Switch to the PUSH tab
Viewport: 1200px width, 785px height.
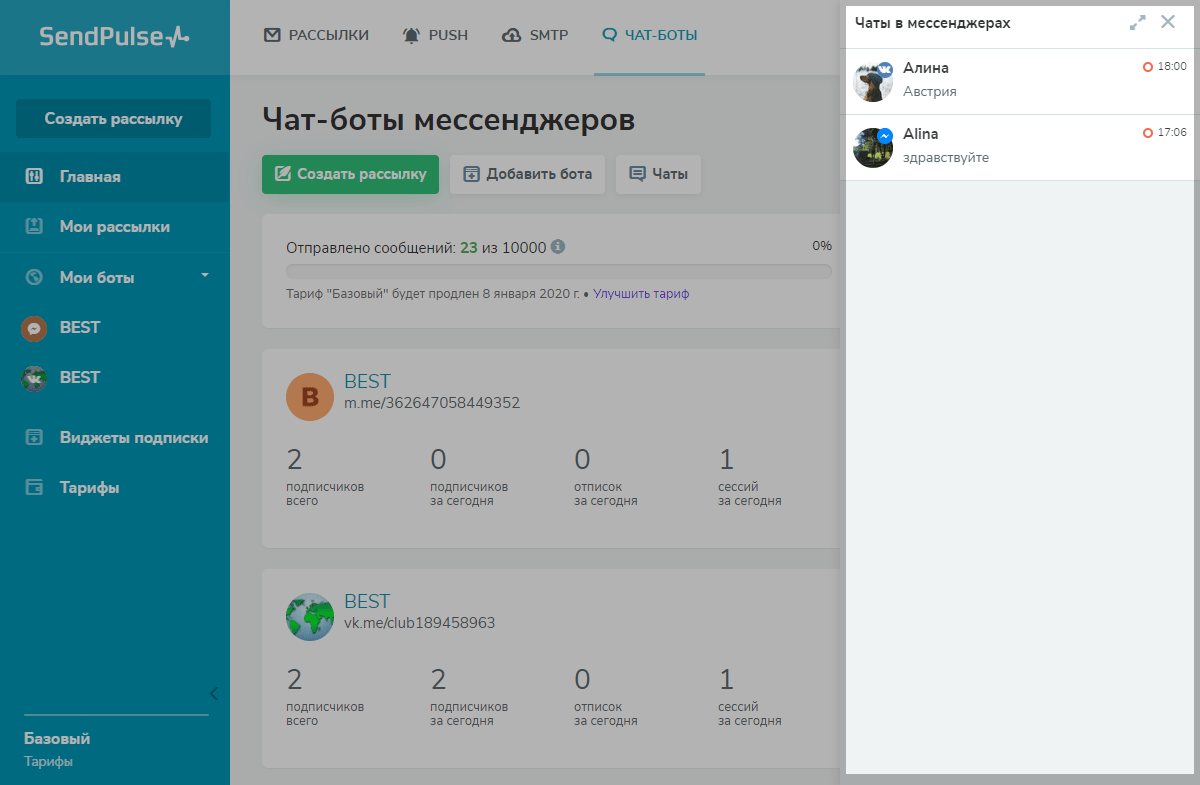pos(435,36)
